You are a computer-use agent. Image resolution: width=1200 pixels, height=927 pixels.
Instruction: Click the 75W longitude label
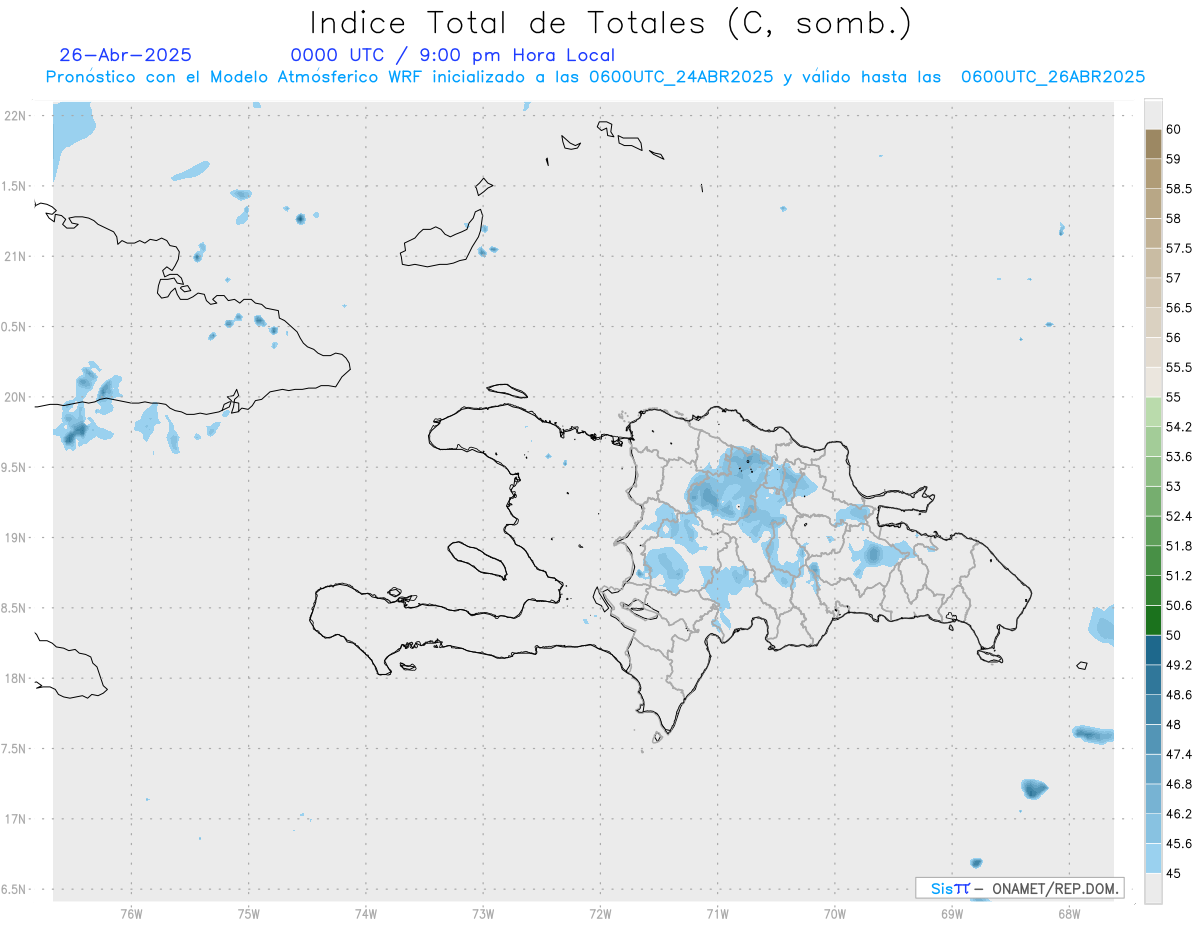(249, 914)
